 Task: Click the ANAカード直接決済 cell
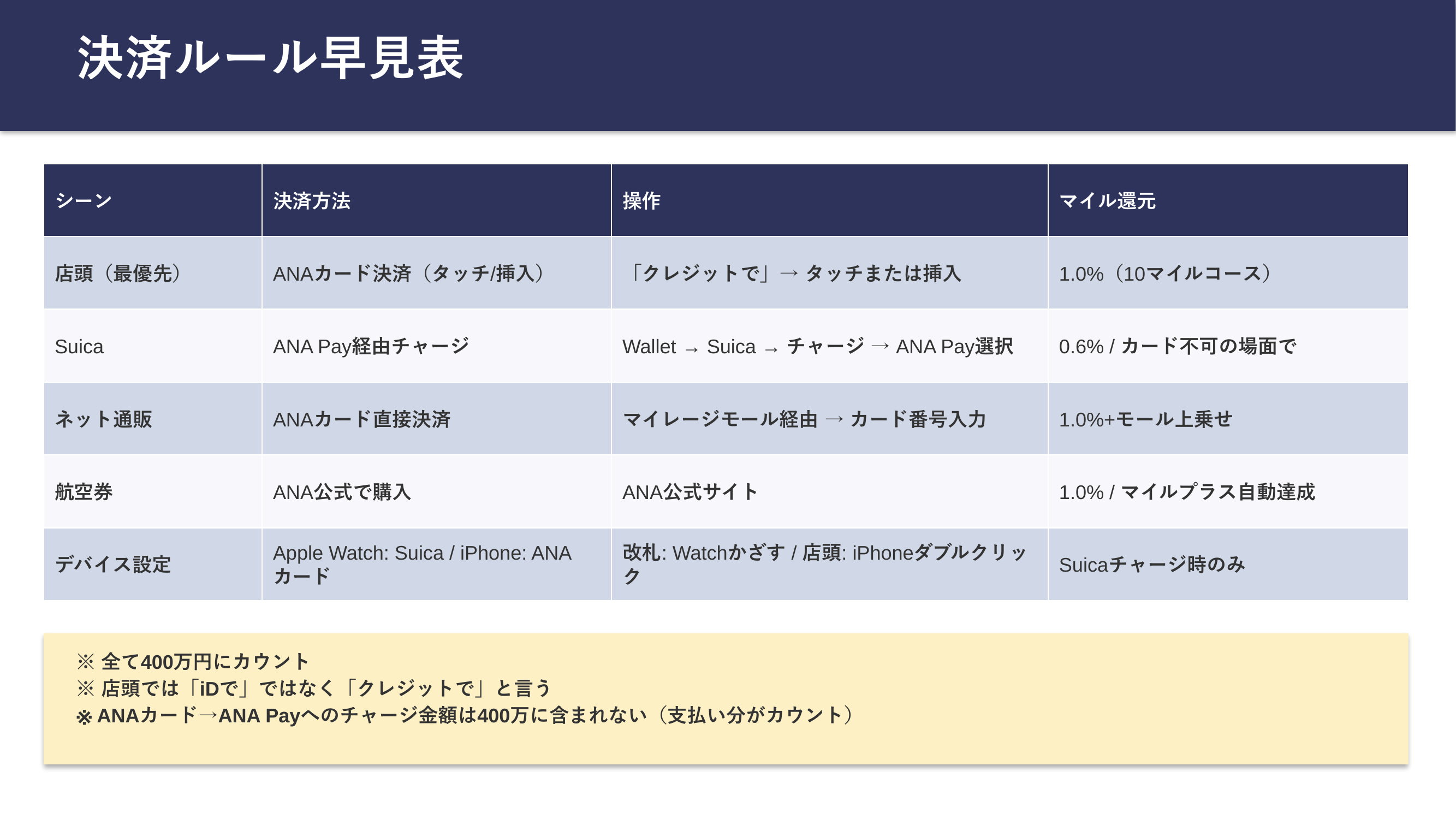[362, 419]
